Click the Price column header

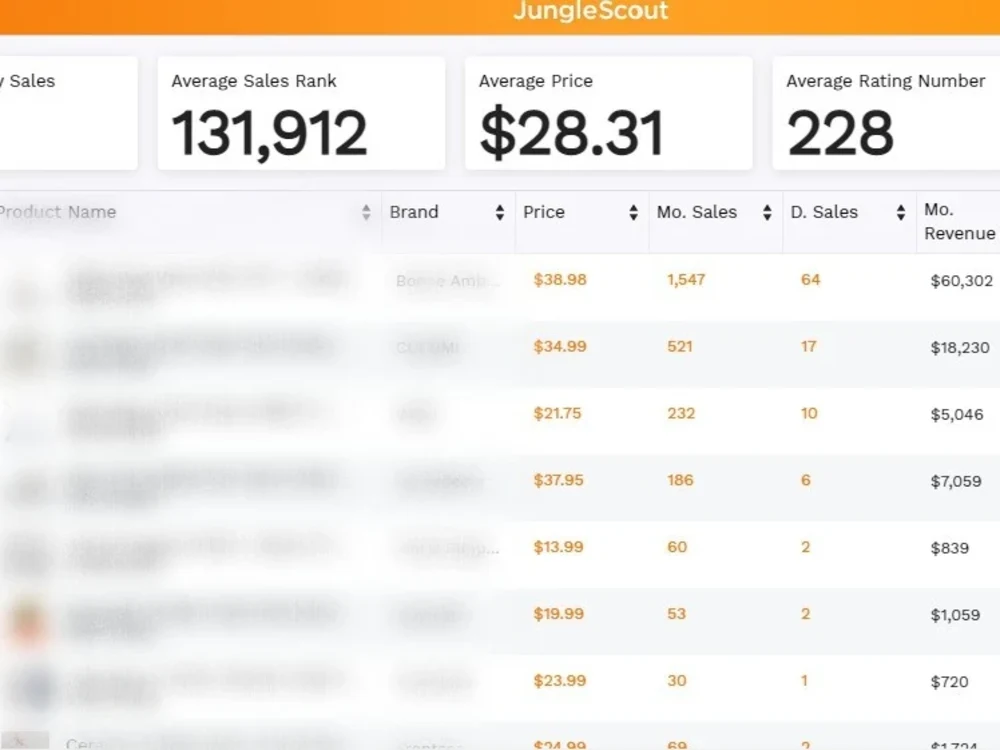coord(582,221)
